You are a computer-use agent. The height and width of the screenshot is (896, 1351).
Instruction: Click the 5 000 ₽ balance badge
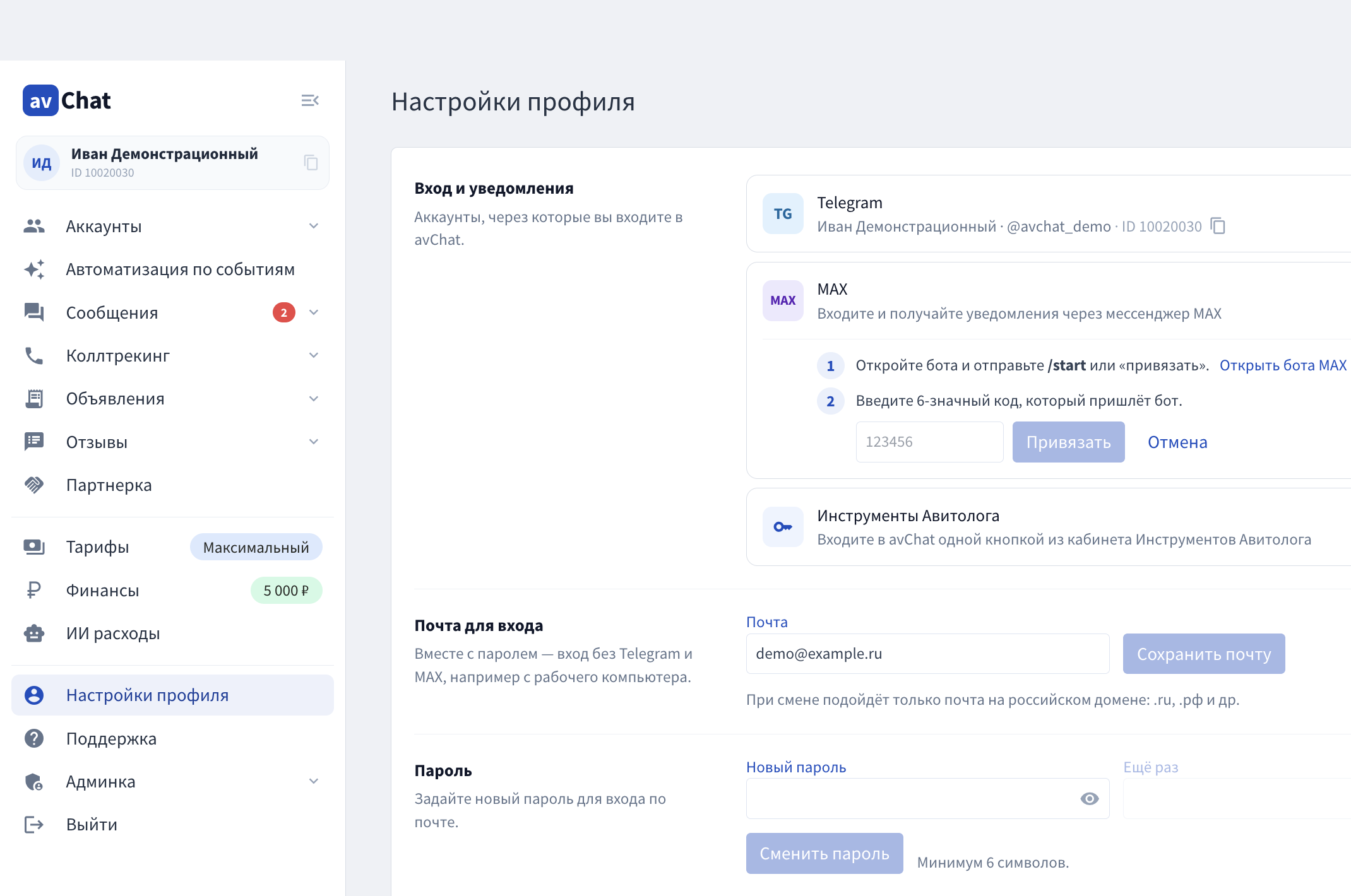click(286, 590)
